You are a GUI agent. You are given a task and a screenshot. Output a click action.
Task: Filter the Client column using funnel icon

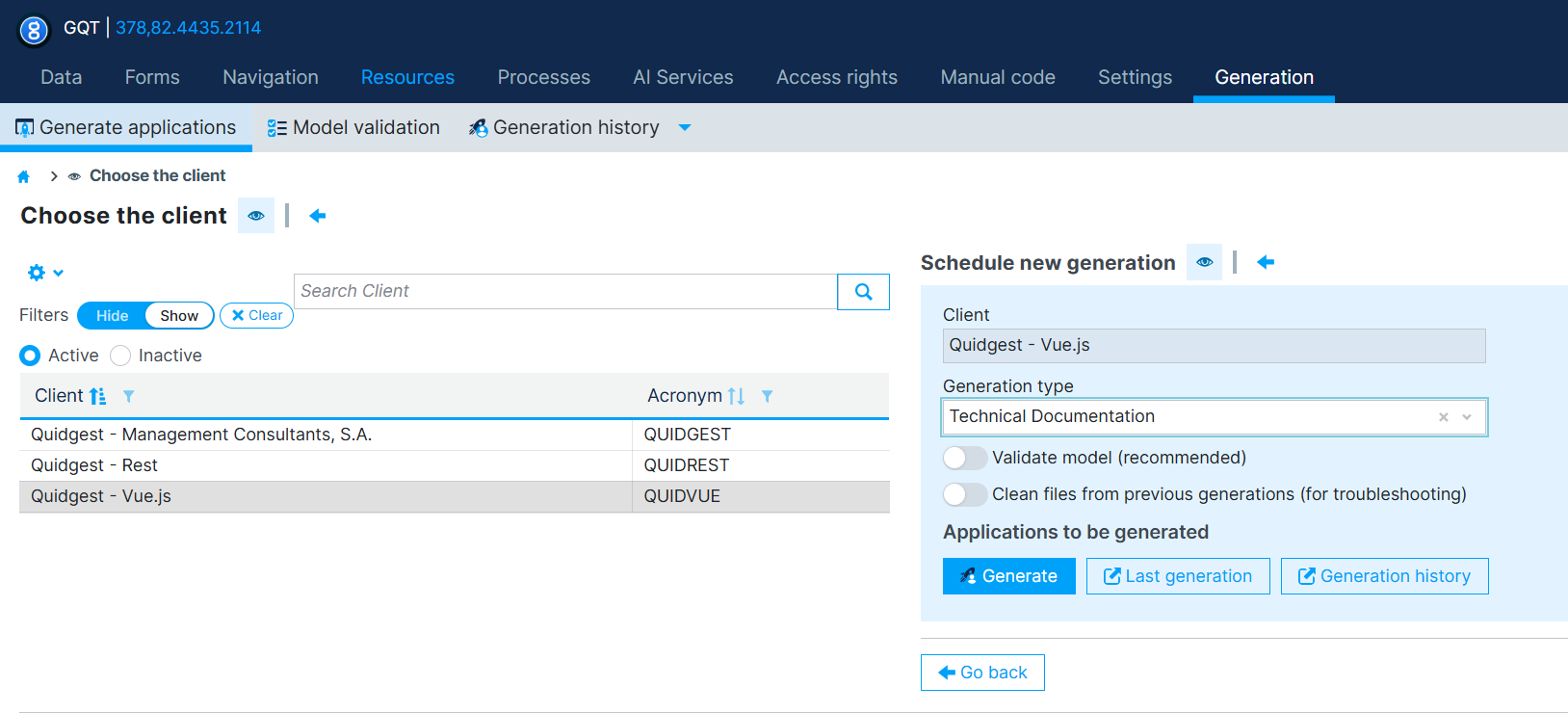point(129,396)
